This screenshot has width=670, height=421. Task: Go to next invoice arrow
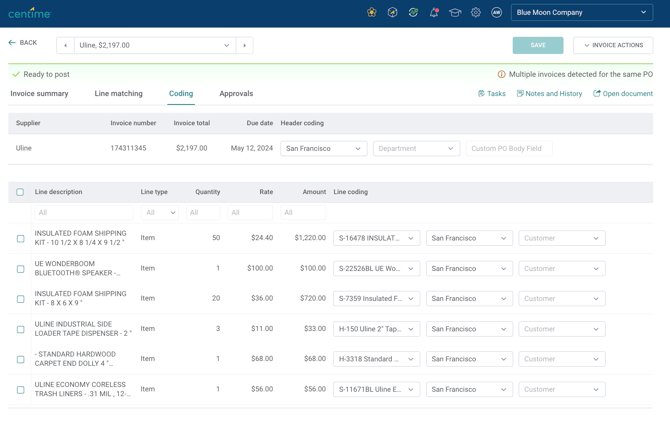[x=244, y=45]
